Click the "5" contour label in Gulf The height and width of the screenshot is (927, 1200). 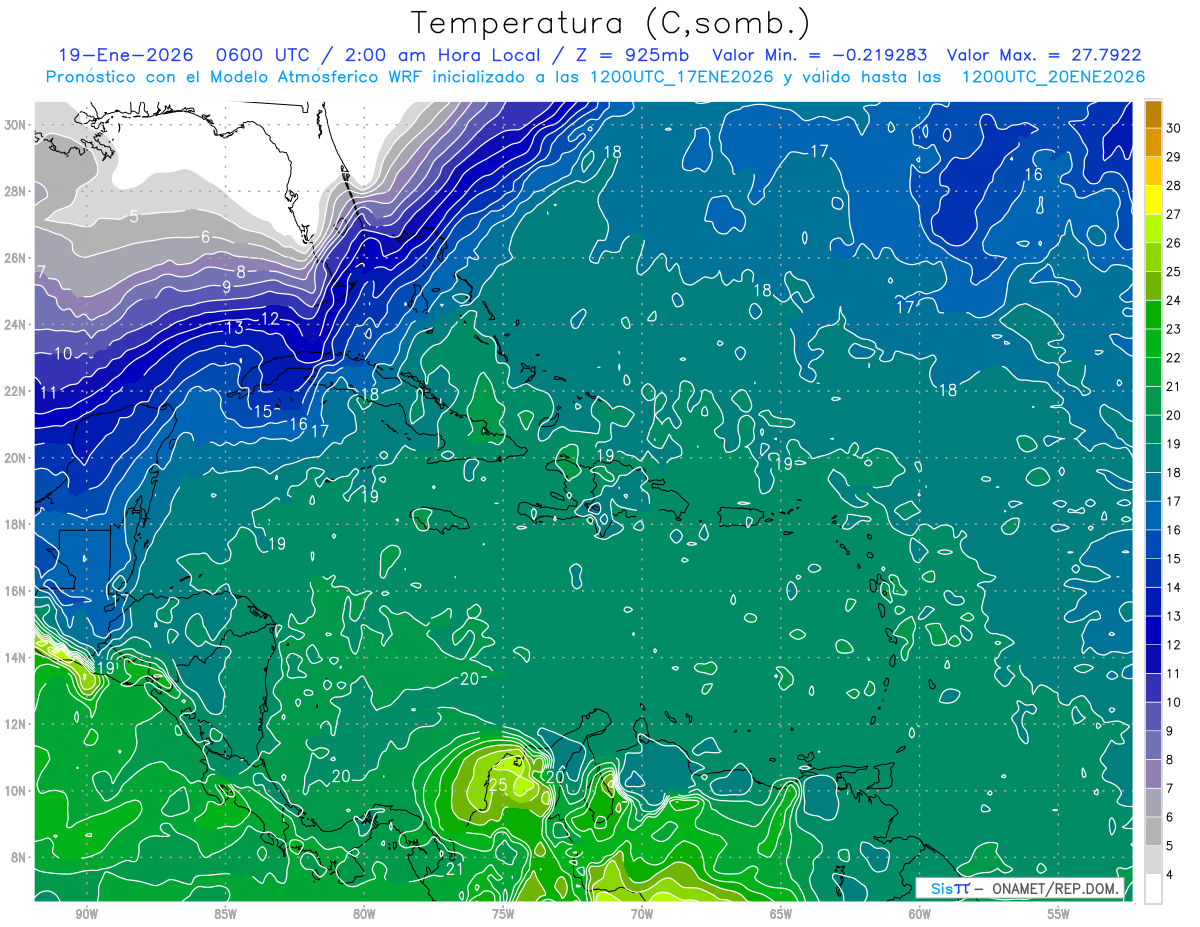coord(134,216)
